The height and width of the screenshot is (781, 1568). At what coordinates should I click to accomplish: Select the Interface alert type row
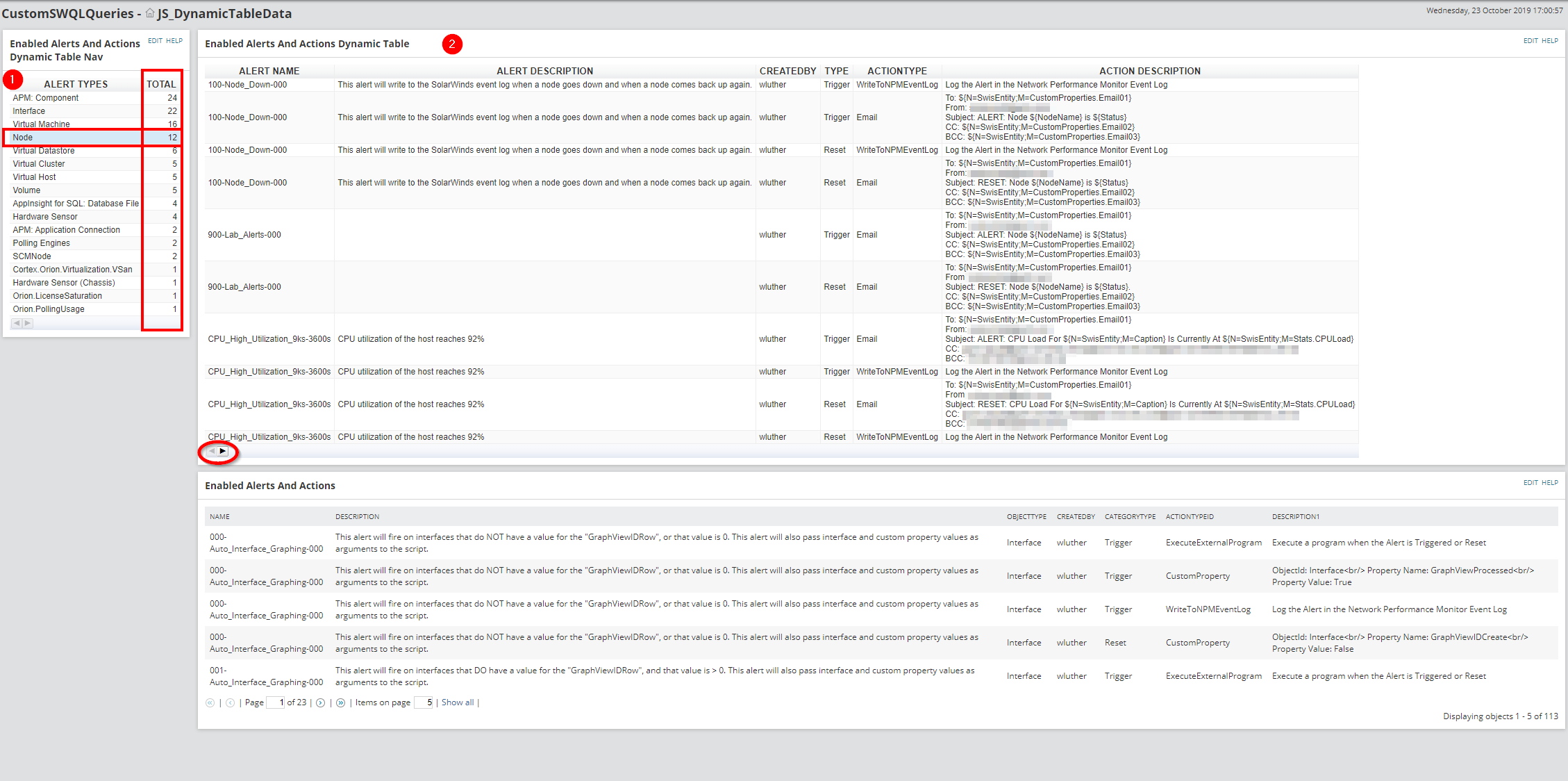click(x=29, y=111)
